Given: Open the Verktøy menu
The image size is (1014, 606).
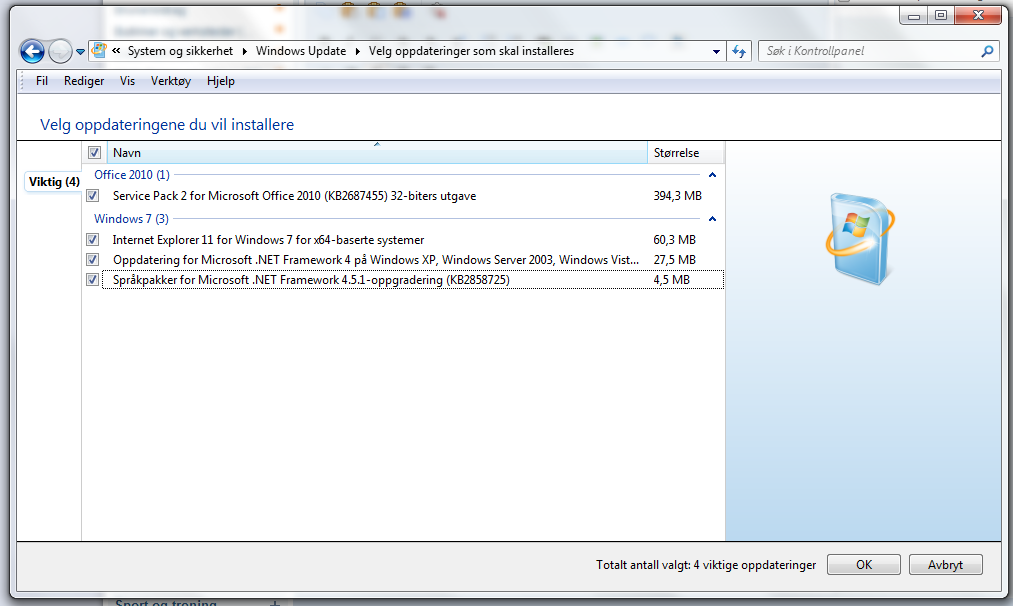Looking at the screenshot, I should [171, 81].
